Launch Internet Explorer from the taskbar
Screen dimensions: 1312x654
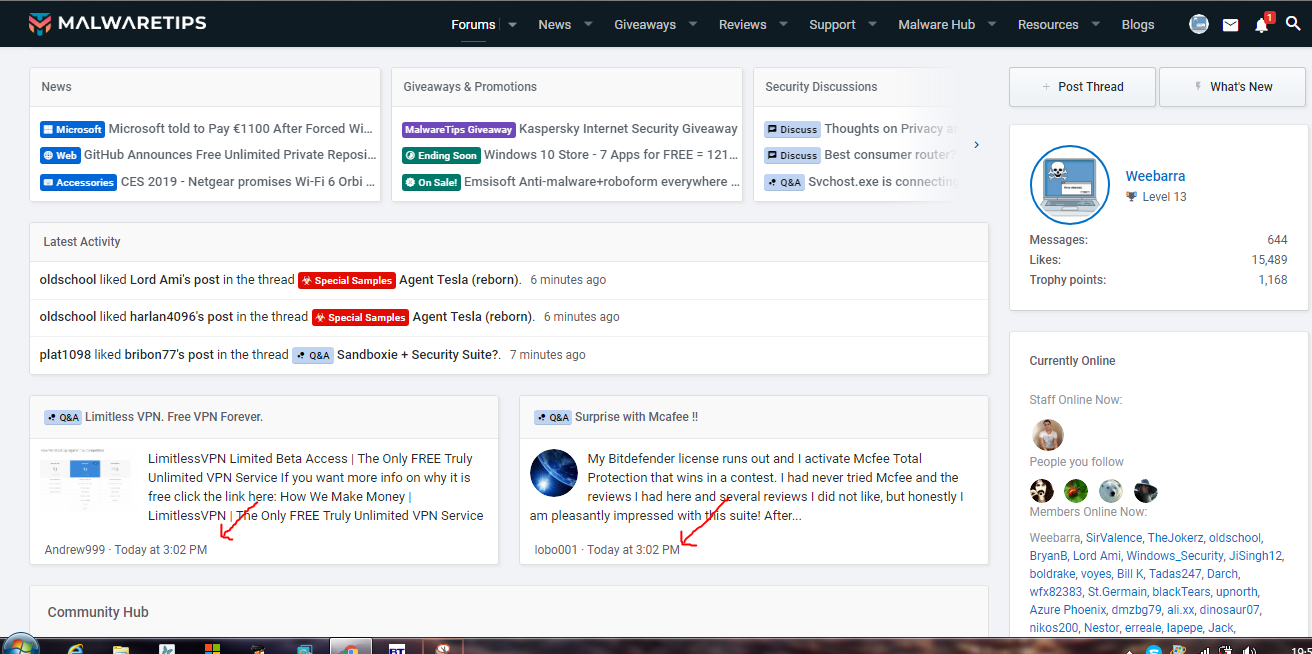pos(76,647)
